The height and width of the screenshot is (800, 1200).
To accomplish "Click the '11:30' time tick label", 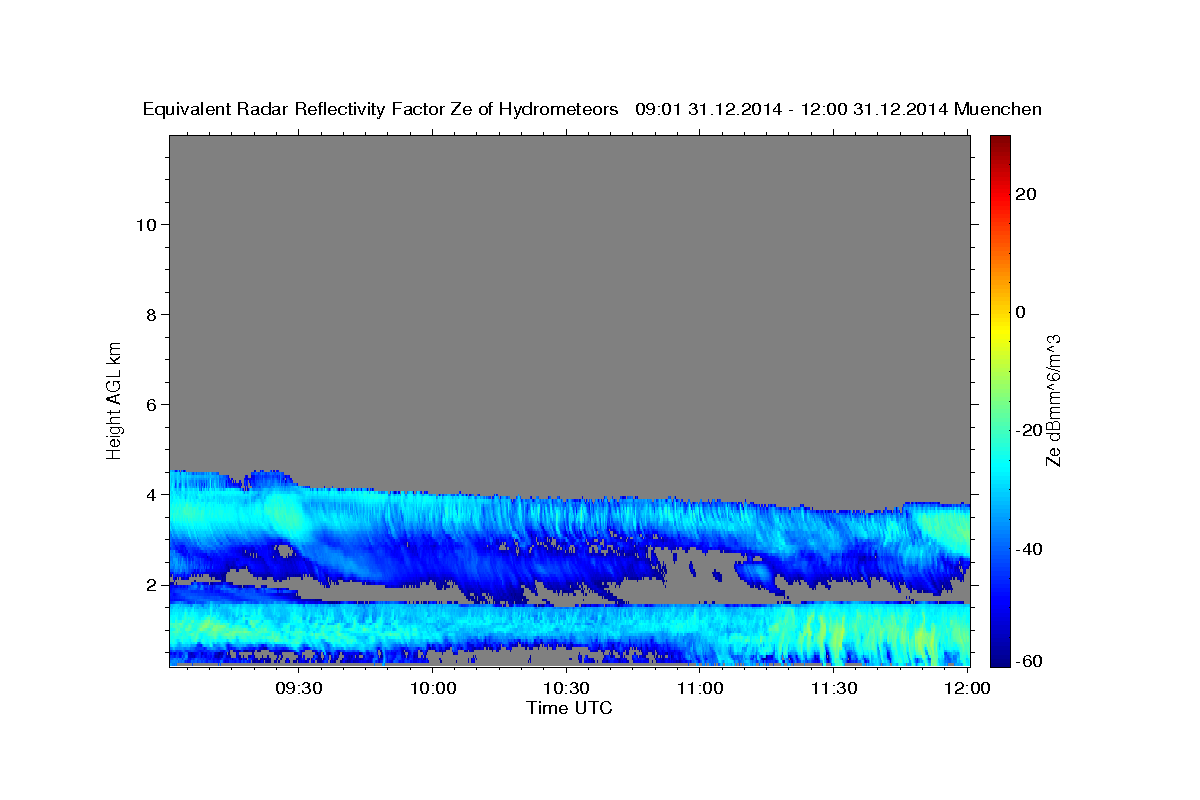I will tap(833, 688).
